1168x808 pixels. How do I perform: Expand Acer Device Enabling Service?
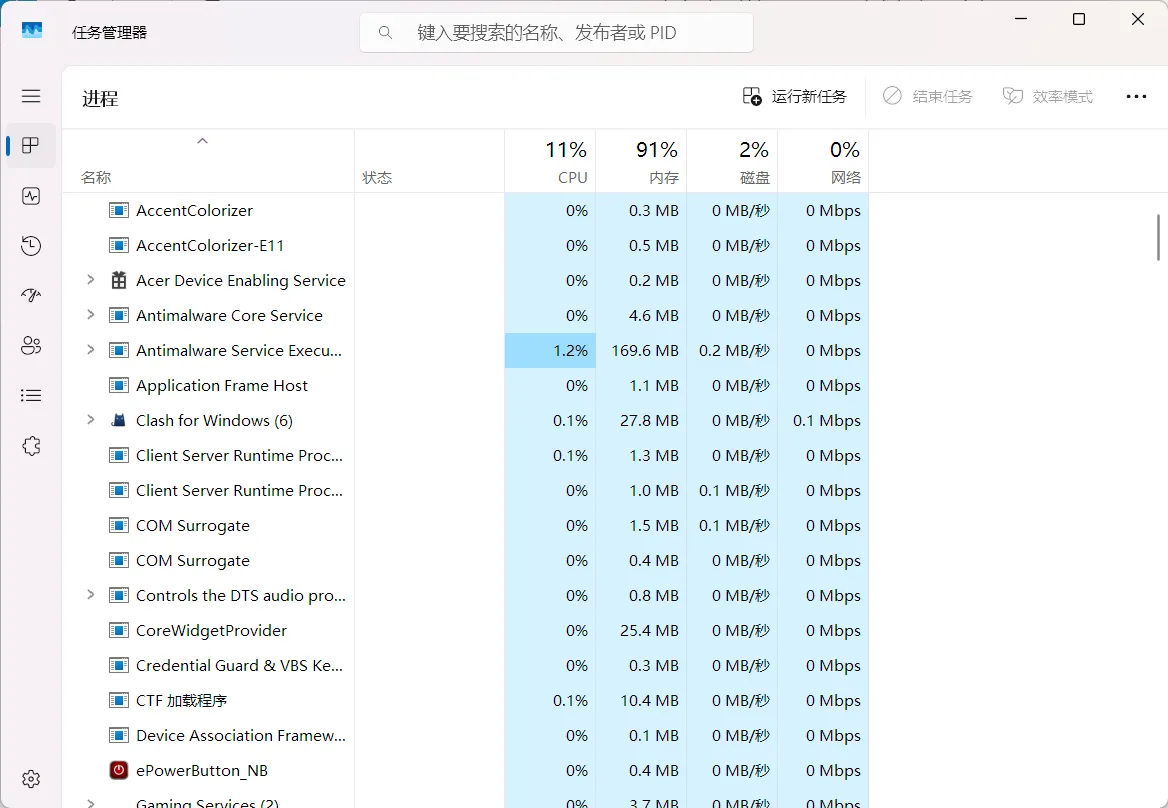pos(90,280)
